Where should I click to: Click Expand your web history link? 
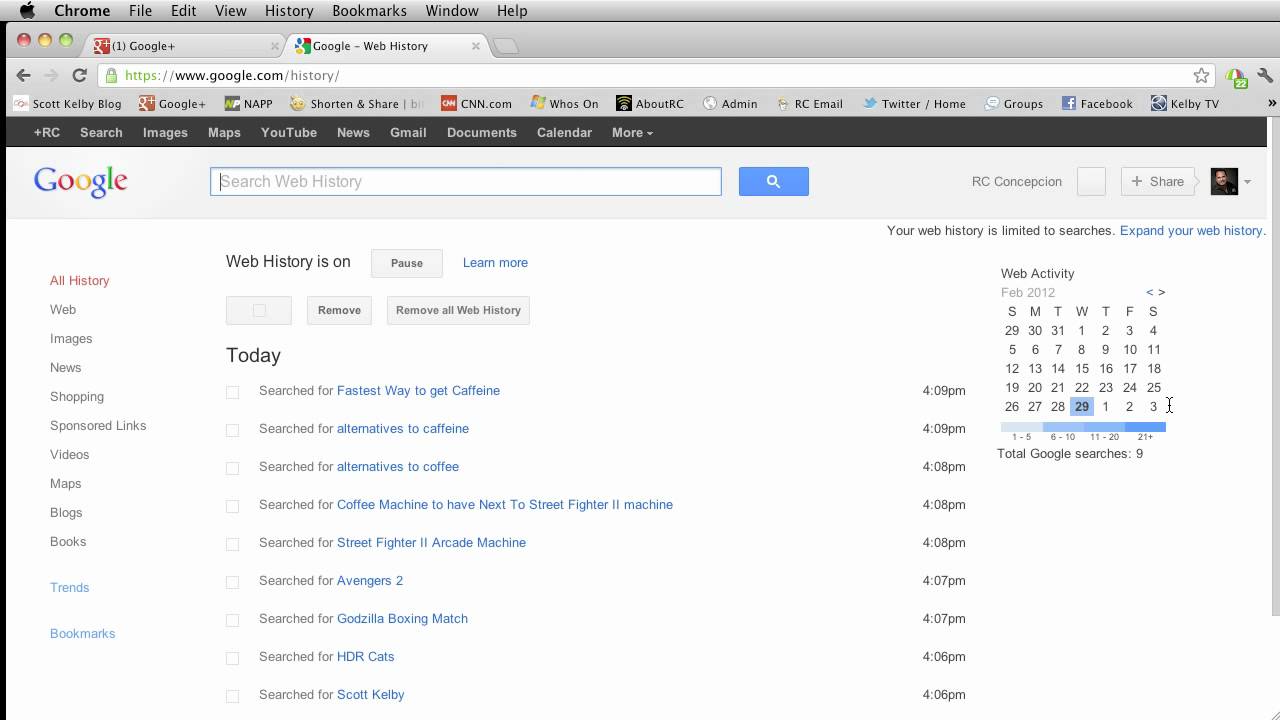pos(1191,230)
